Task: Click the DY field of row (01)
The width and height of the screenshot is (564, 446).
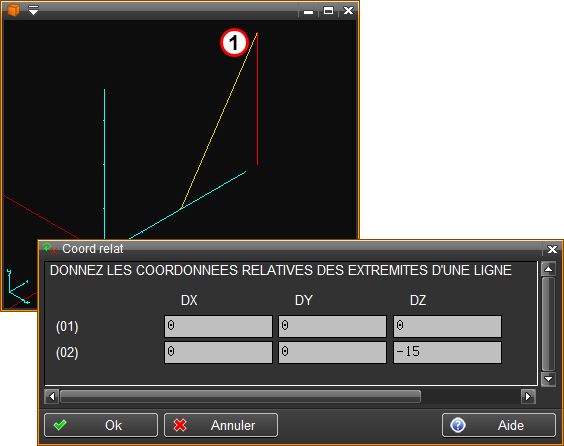Action: 332,326
